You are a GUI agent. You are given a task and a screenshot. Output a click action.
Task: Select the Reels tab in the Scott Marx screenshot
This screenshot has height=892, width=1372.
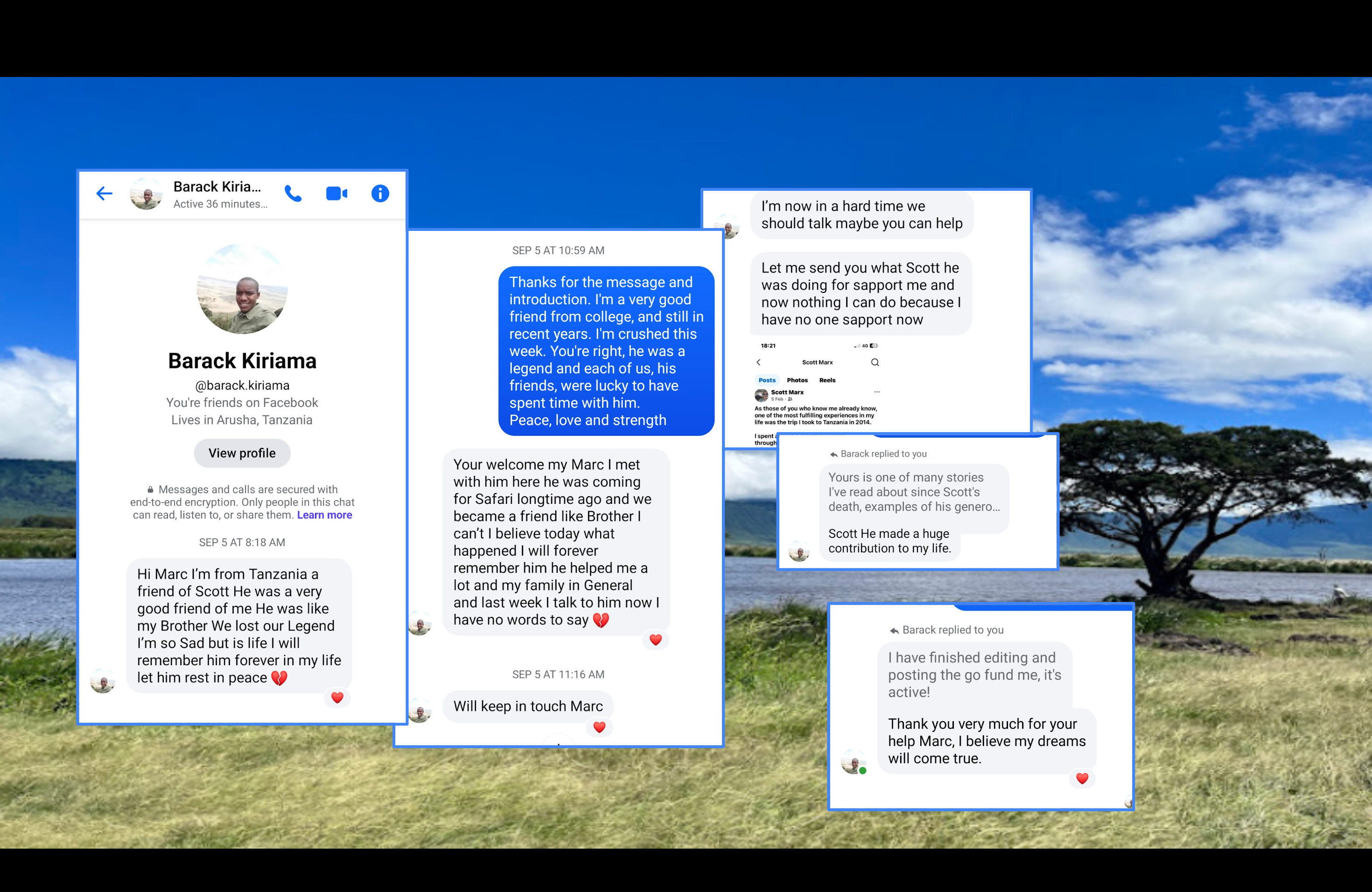coord(827,380)
